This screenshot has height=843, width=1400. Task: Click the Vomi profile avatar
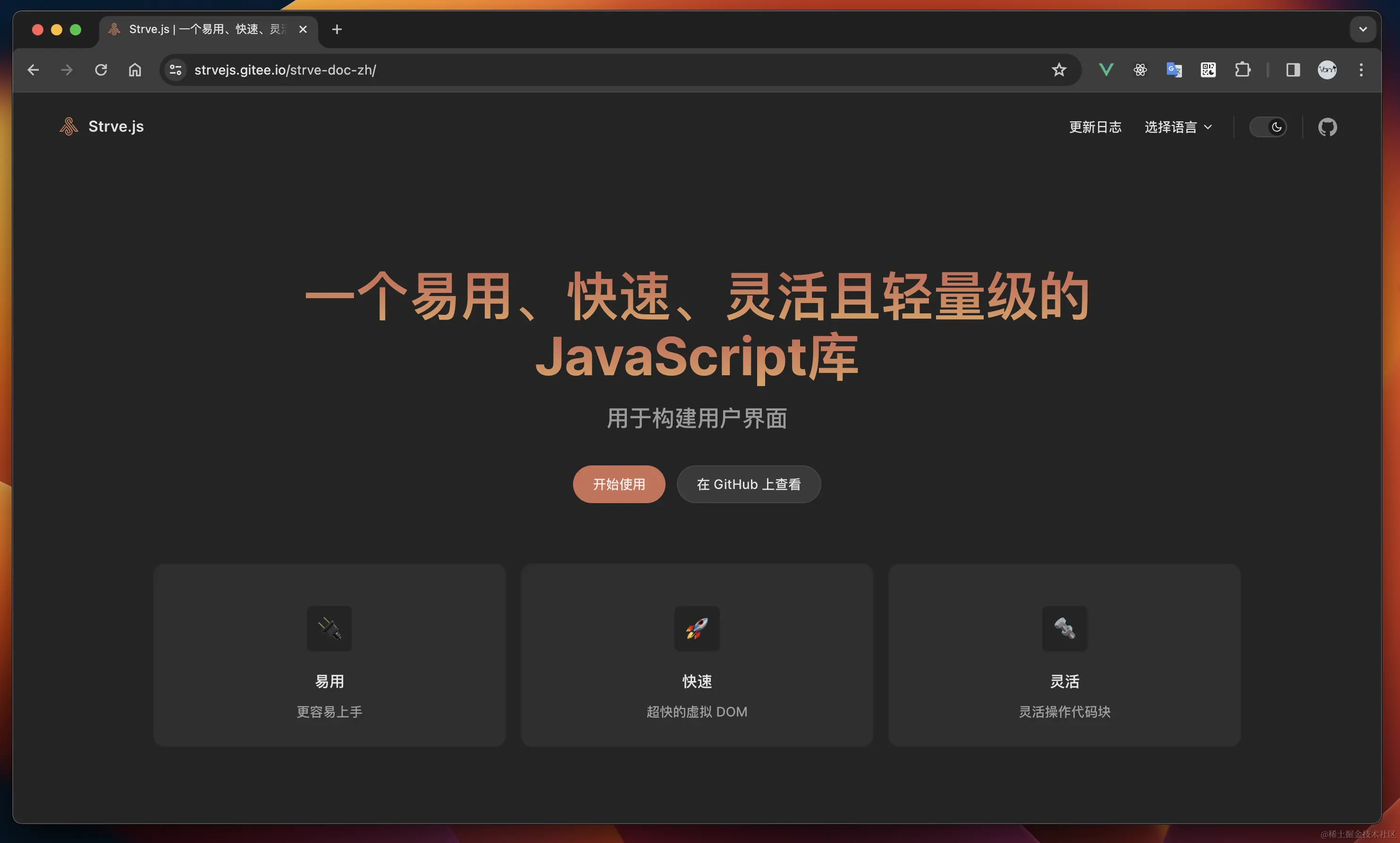(x=1326, y=69)
